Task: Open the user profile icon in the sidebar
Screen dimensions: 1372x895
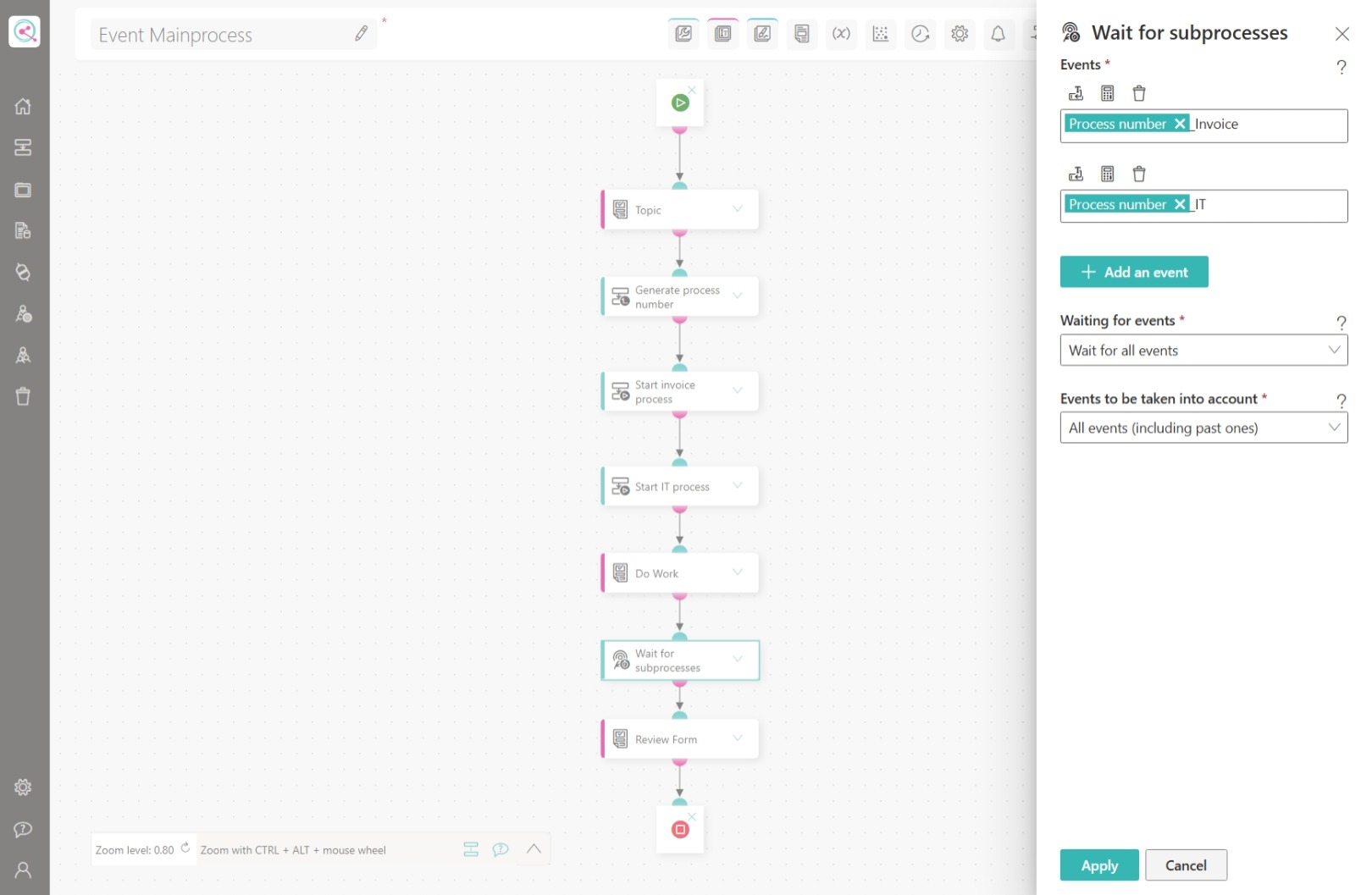Action: [23, 870]
